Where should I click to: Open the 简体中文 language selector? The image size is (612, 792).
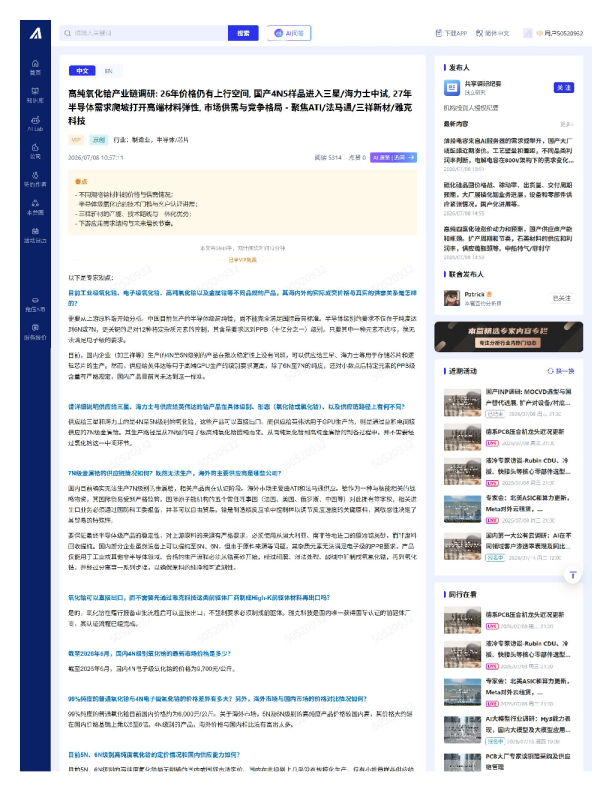(493, 33)
